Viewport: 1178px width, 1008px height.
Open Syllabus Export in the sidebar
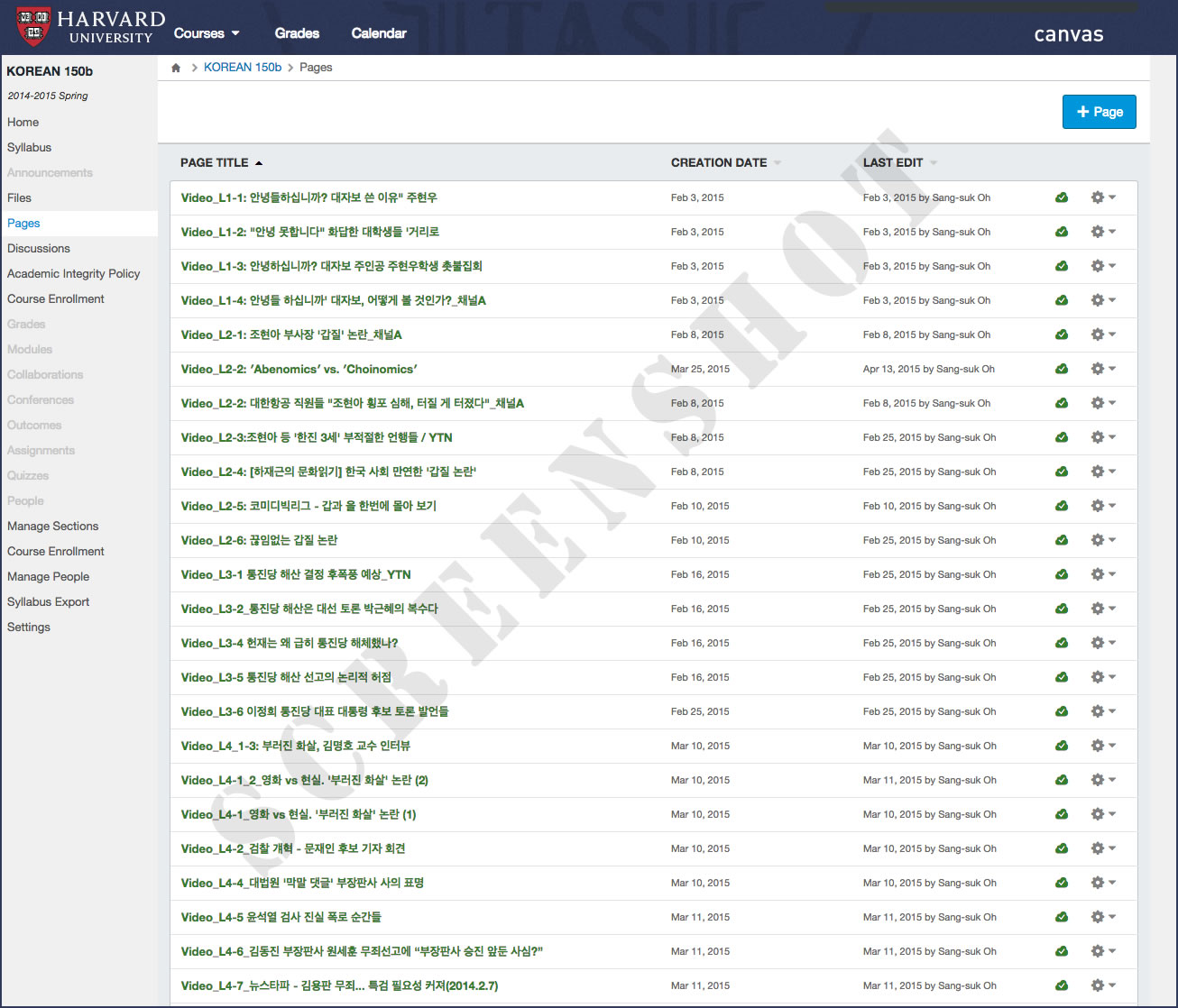pyautogui.click(x=49, y=602)
